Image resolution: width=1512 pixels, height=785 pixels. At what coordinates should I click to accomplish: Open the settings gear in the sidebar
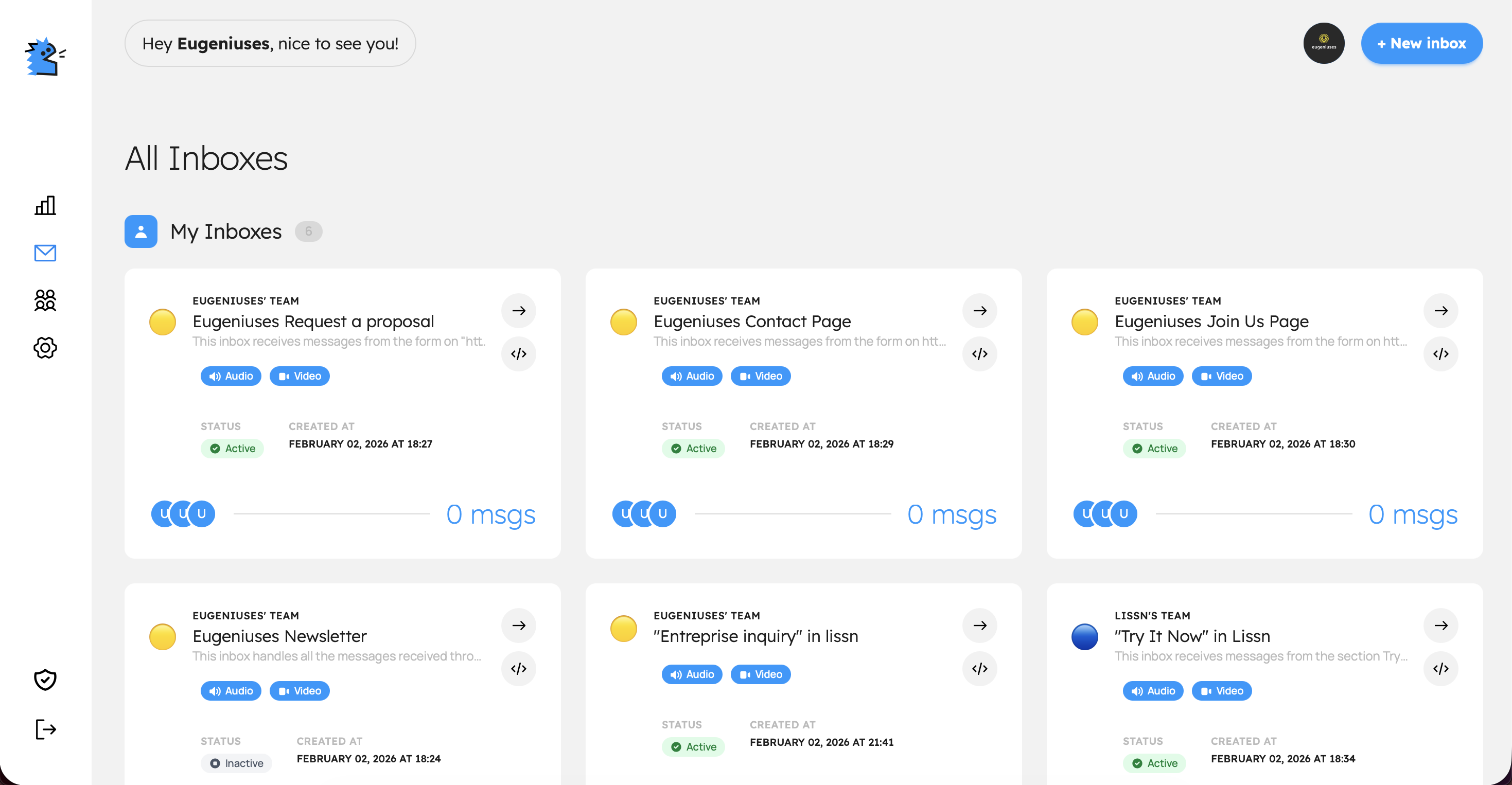[x=45, y=348]
